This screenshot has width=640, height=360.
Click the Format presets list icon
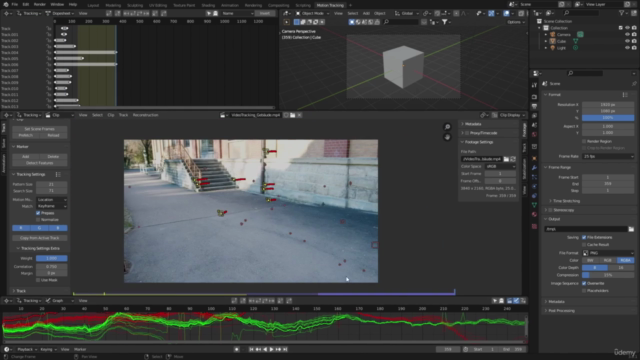pos(625,94)
